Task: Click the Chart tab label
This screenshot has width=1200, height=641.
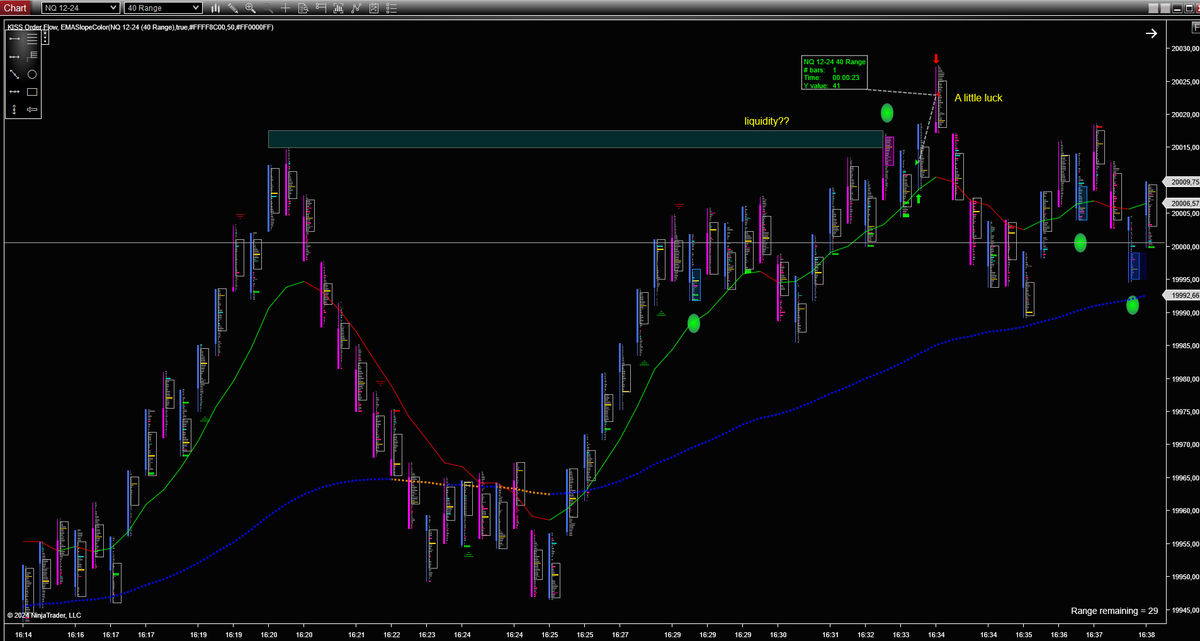Action: coord(17,8)
